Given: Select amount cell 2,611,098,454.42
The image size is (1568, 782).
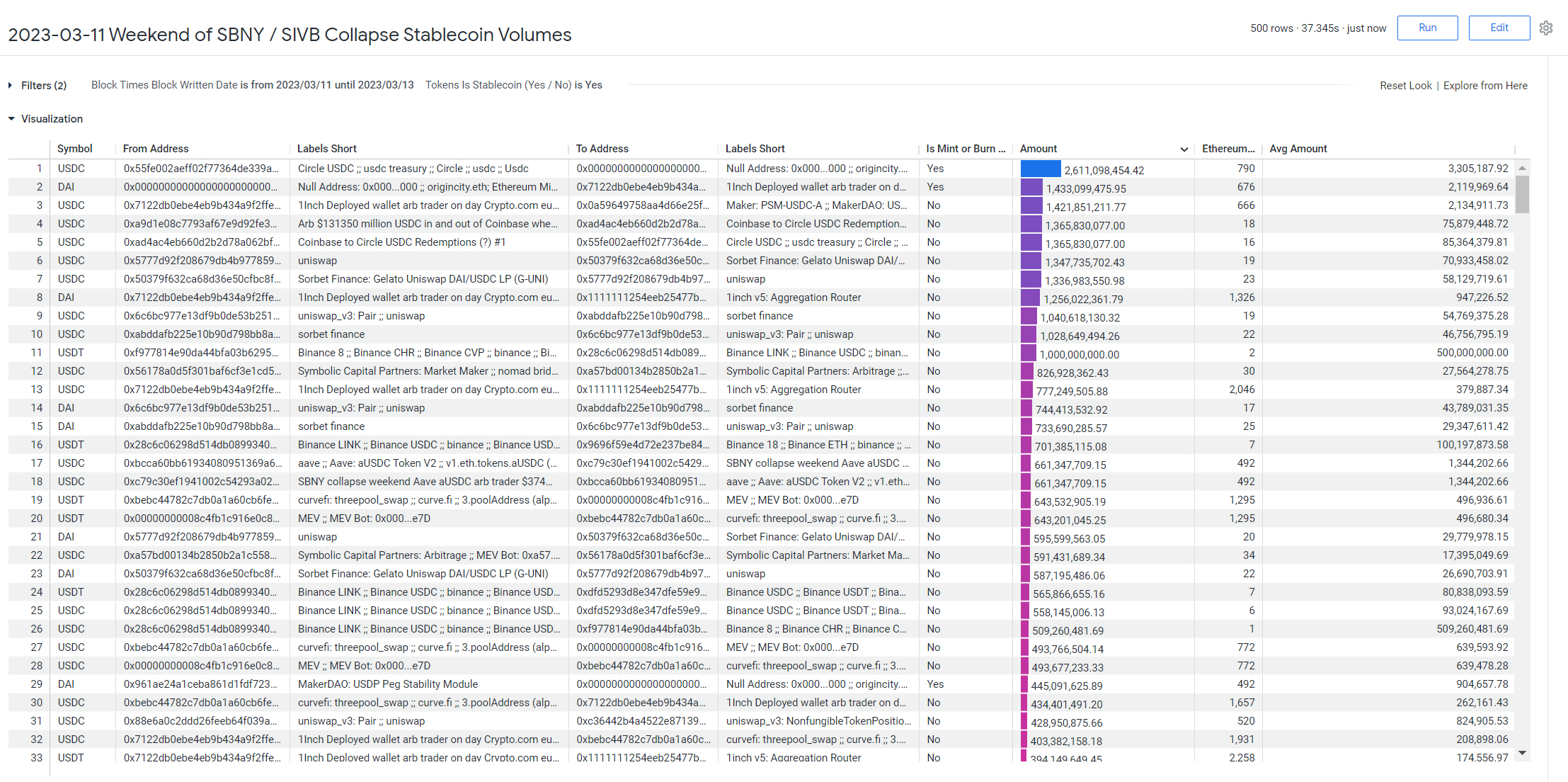Looking at the screenshot, I should [1104, 170].
